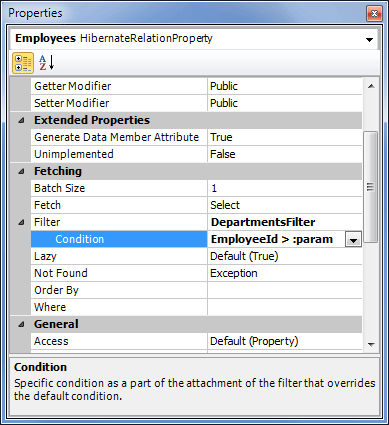389x425 pixels.
Task: Click the Default (True) value of Lazy
Action: point(244,256)
